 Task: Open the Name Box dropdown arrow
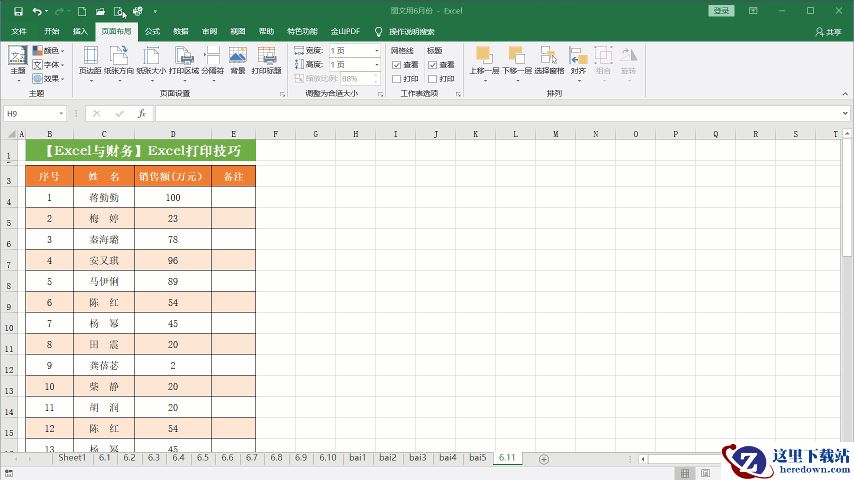[61, 113]
